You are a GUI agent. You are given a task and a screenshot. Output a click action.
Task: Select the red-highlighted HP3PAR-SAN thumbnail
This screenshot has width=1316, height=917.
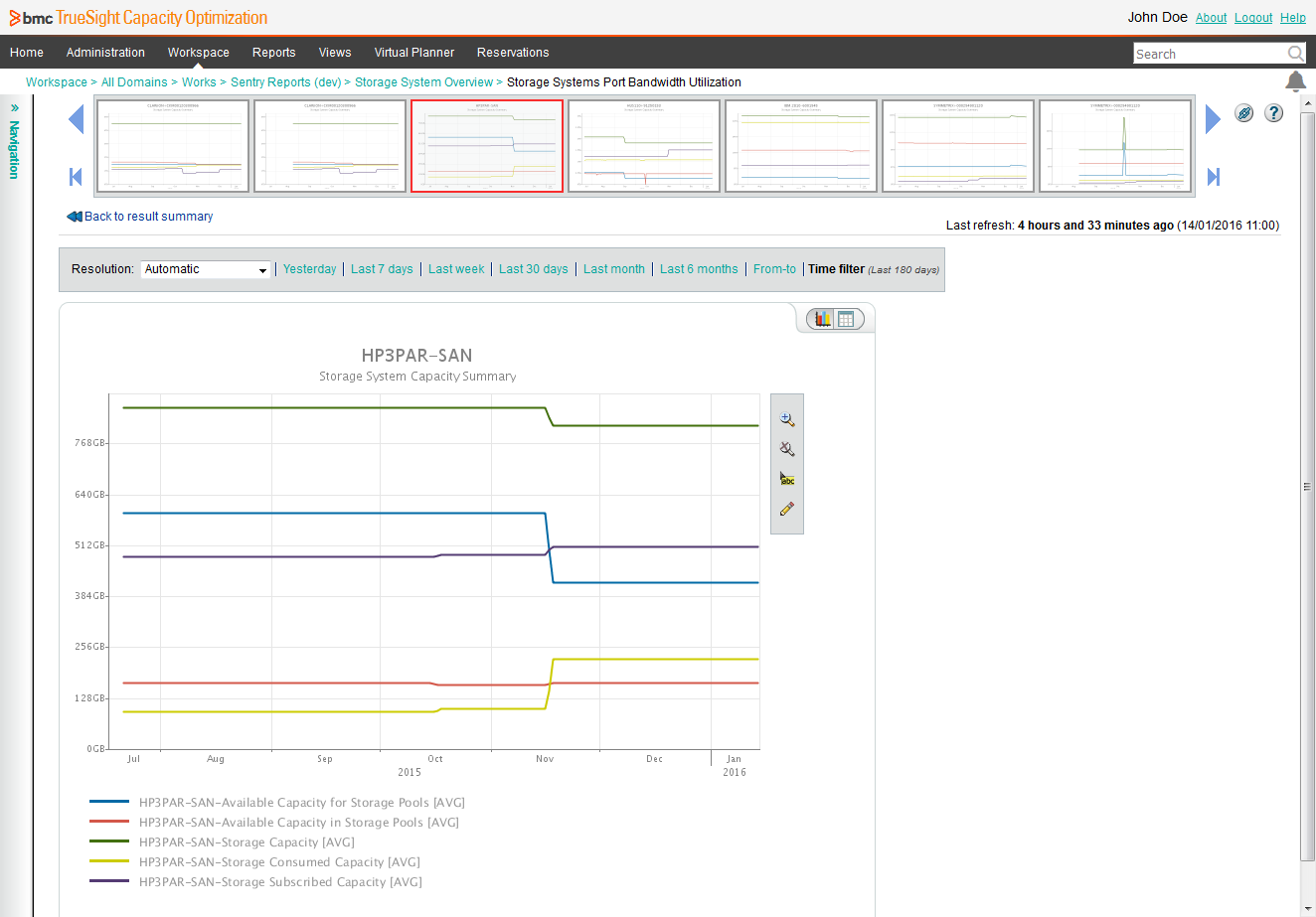coord(487,146)
